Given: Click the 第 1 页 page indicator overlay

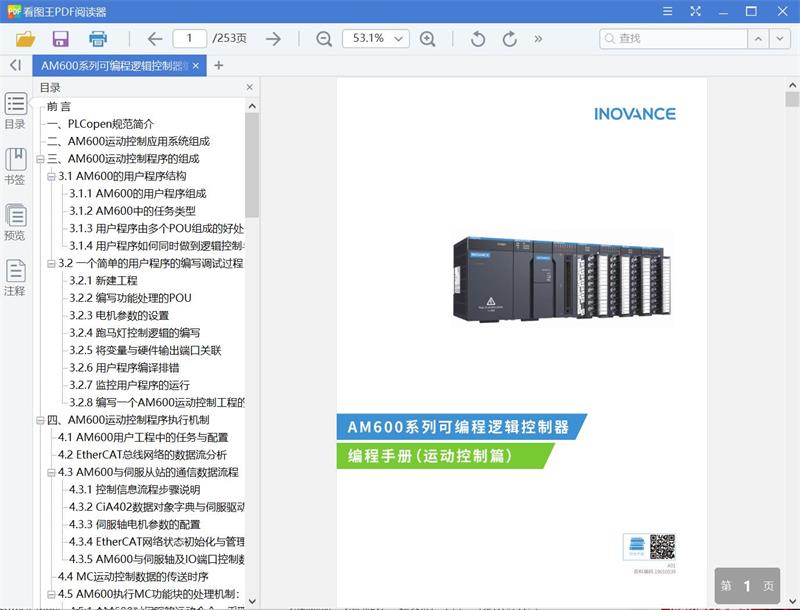Looking at the screenshot, I should pos(747,586).
